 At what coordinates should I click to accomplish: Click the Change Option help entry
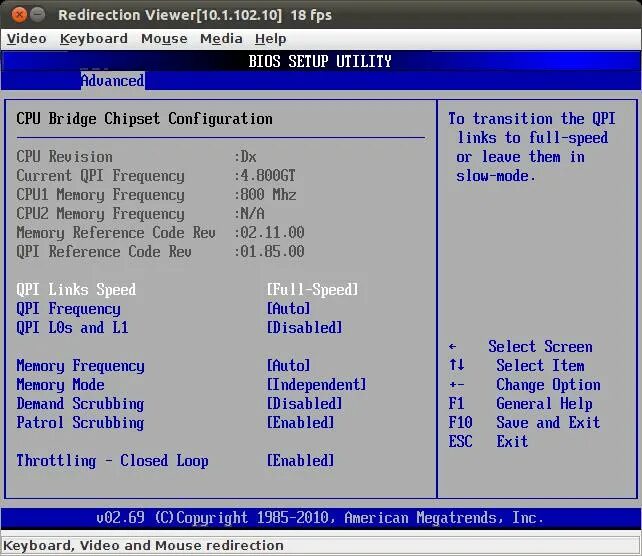(x=548, y=385)
